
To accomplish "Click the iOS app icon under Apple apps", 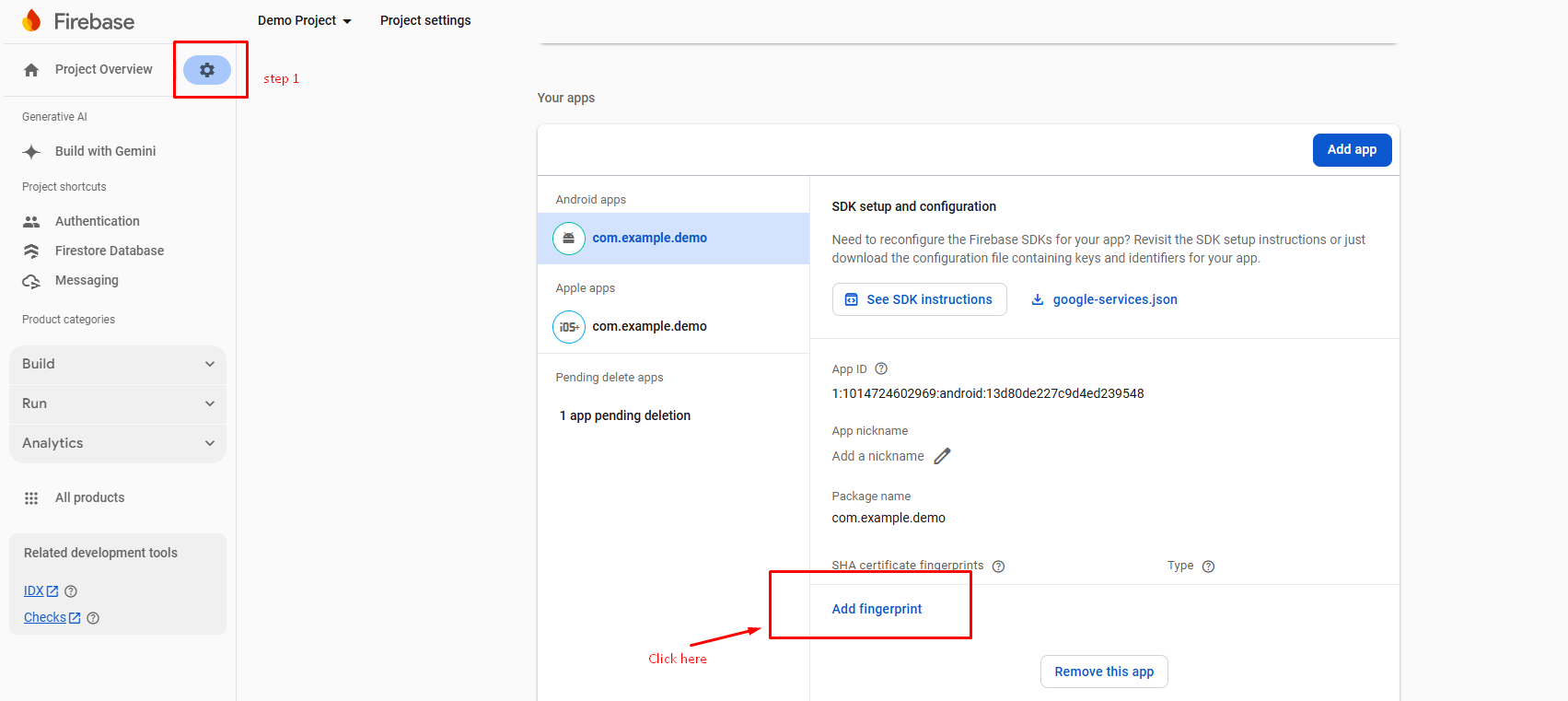I will 569,327.
